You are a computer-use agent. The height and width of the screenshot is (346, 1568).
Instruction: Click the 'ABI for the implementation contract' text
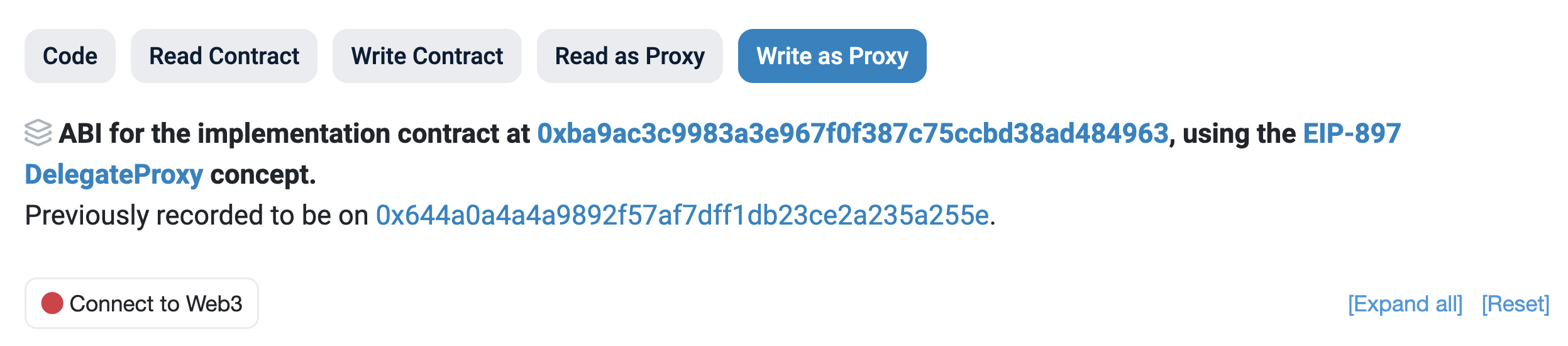click(294, 134)
